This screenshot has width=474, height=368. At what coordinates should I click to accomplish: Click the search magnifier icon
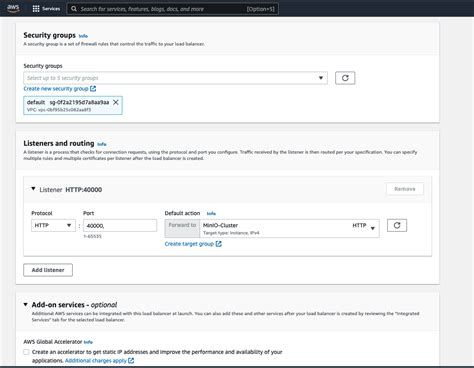pos(74,9)
